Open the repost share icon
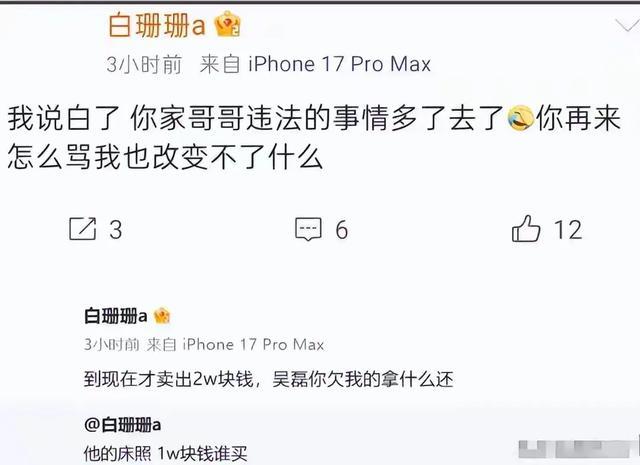 82,229
